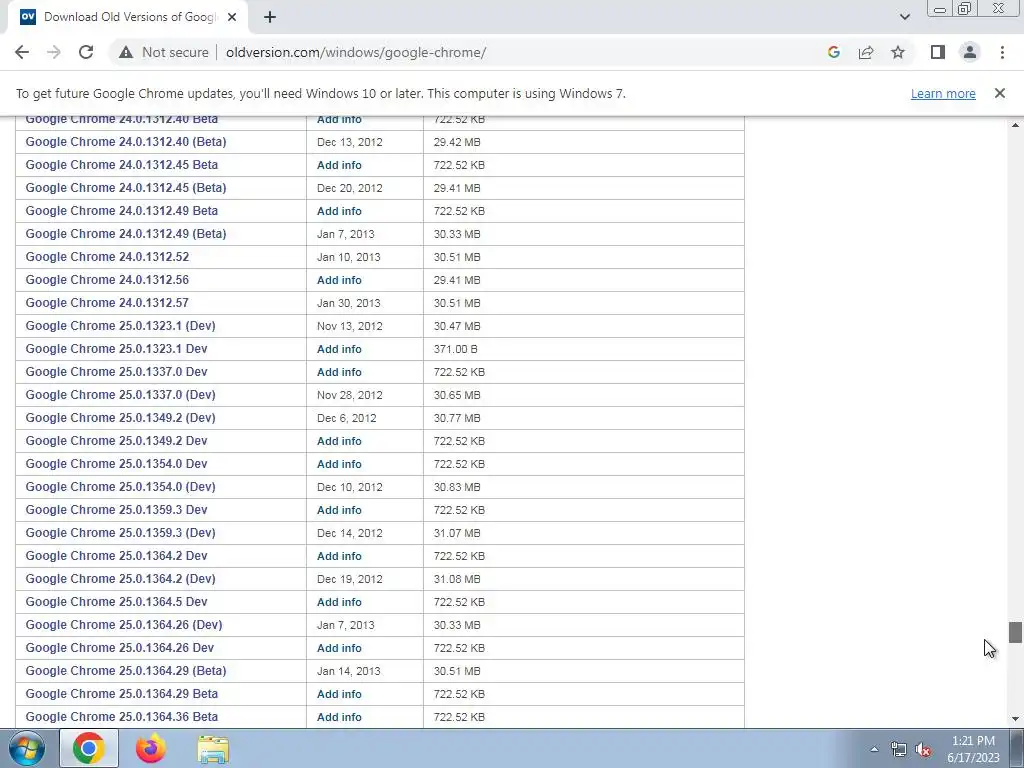Open a new tab with plus
The image size is (1024, 768).
[270, 17]
